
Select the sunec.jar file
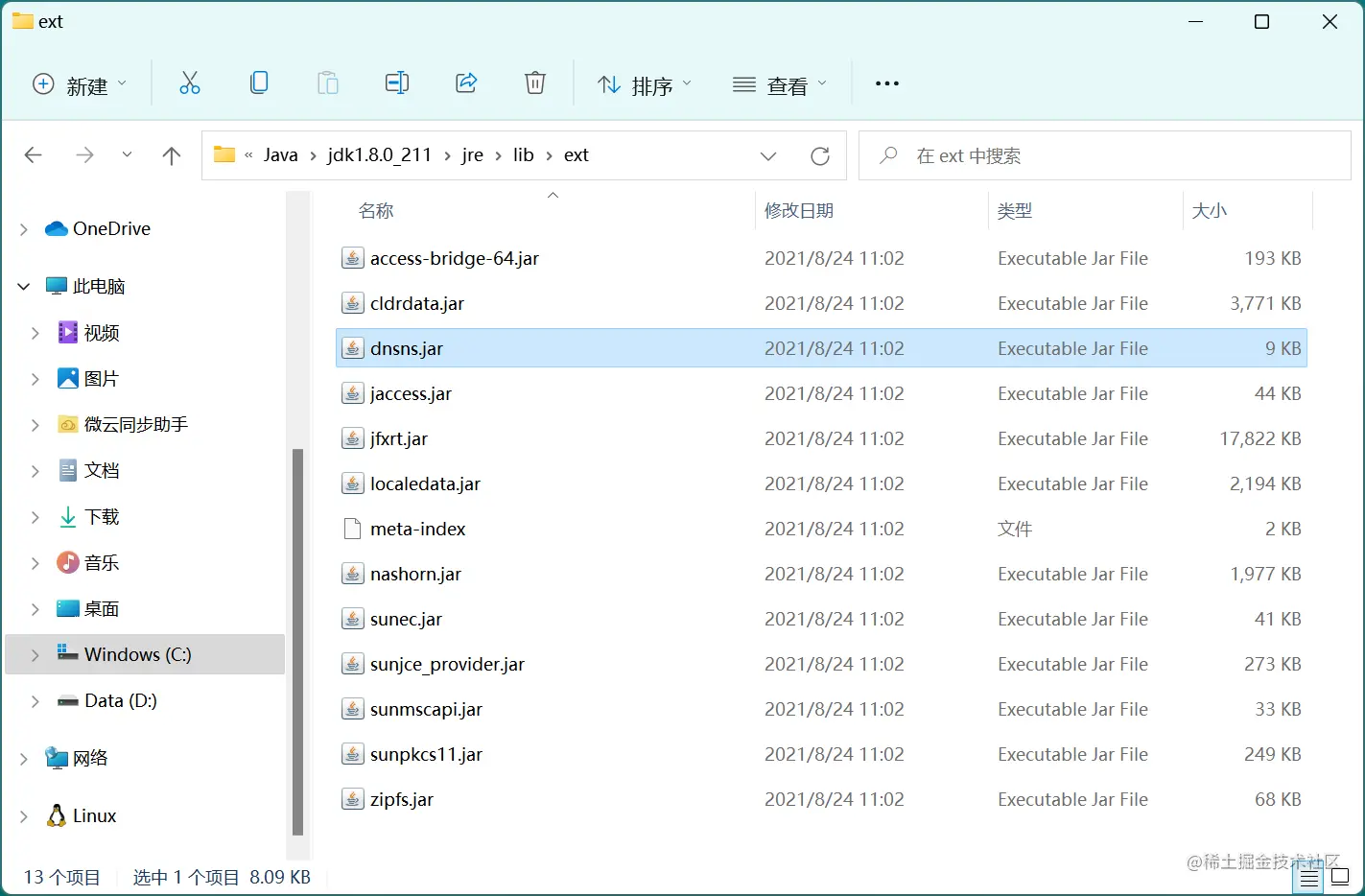pyautogui.click(x=821, y=619)
